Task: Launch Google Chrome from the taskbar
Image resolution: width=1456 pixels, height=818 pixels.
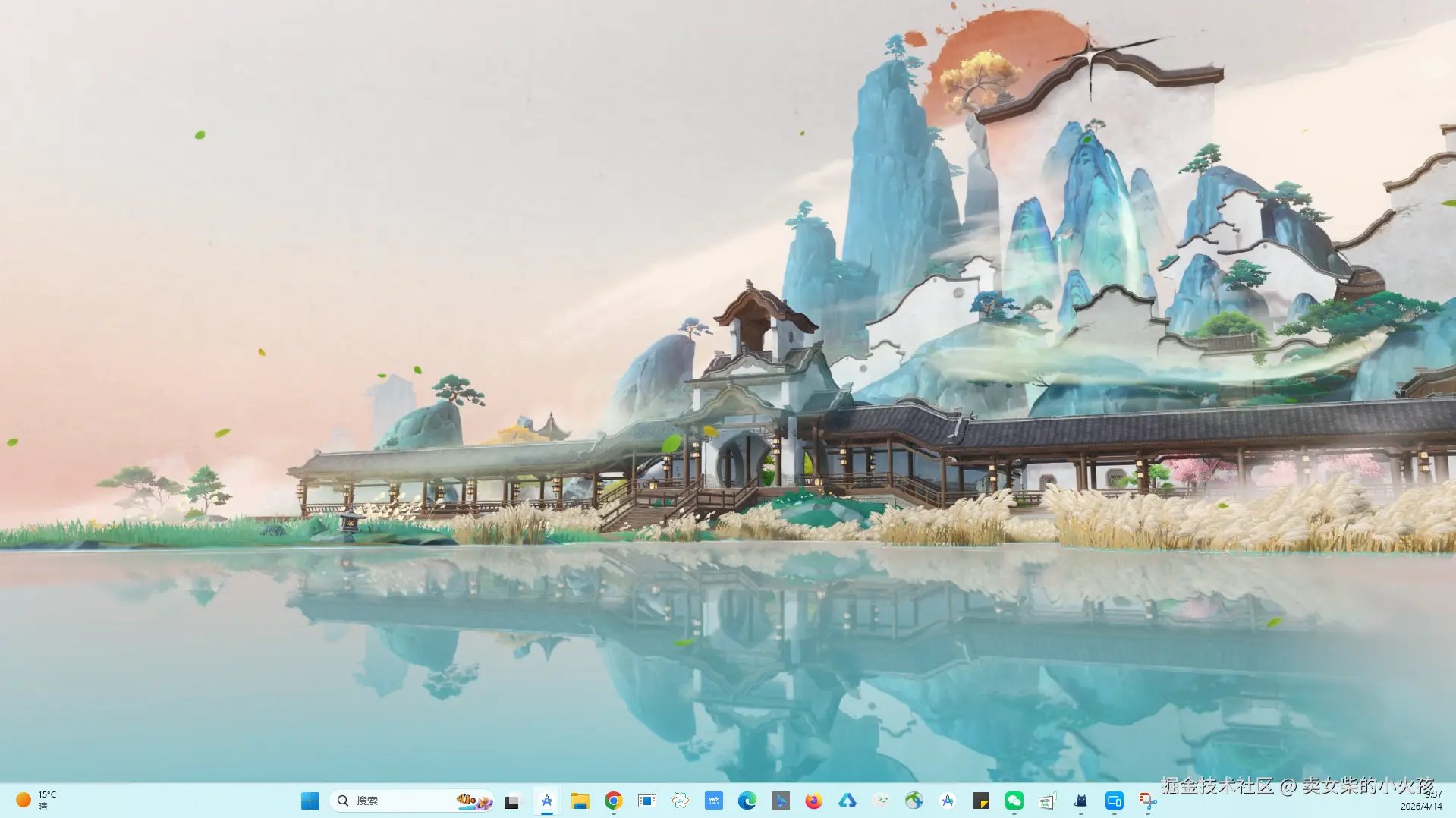Action: 614,801
